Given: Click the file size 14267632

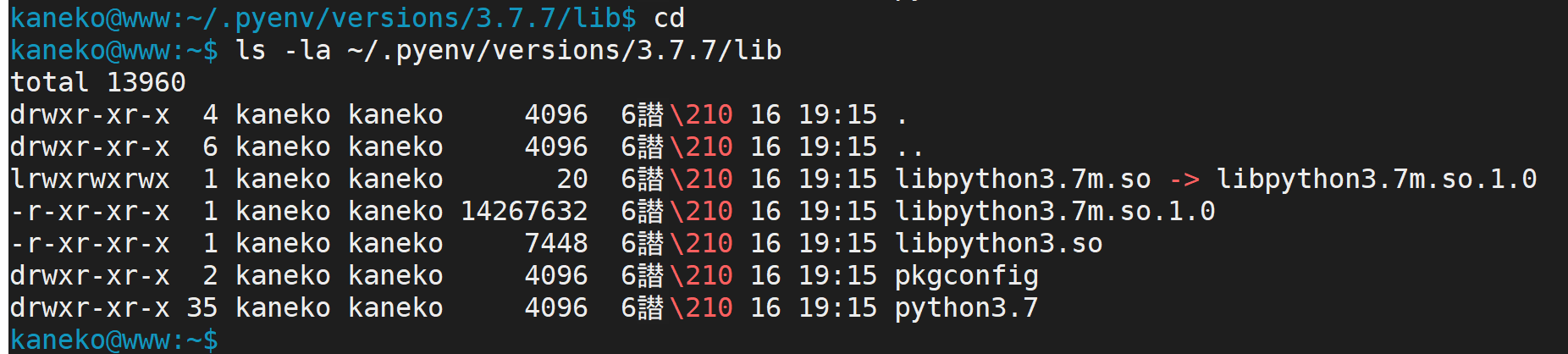Looking at the screenshot, I should coord(524,212).
